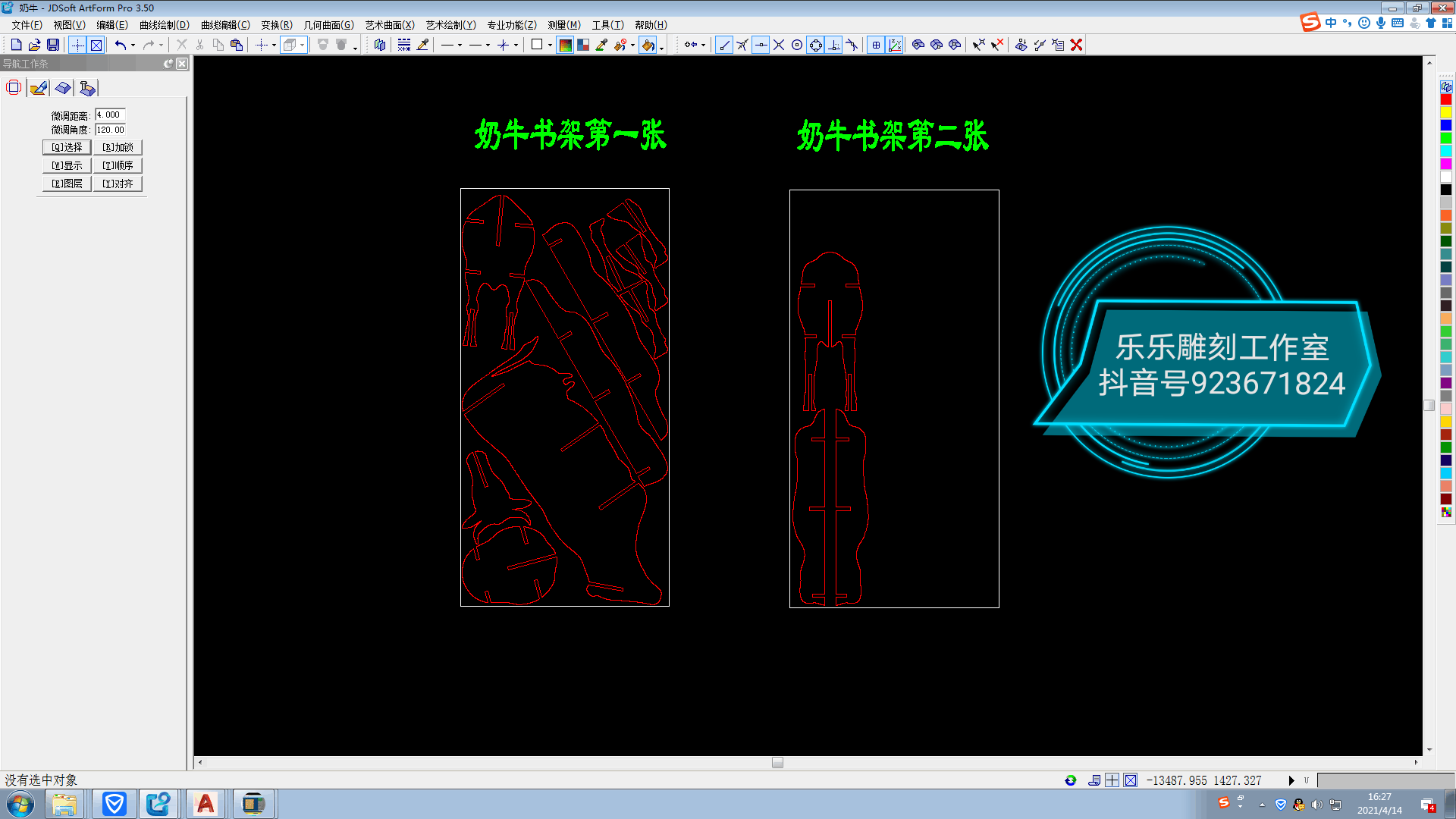Click the Paste clipboard icon
The image size is (1456, 819).
237,45
